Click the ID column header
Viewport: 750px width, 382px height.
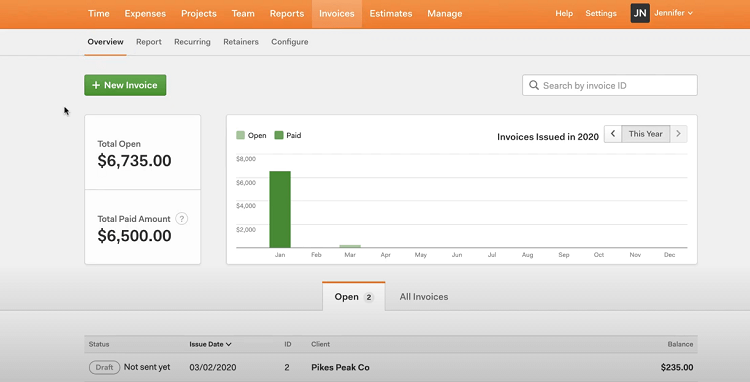[288, 344]
